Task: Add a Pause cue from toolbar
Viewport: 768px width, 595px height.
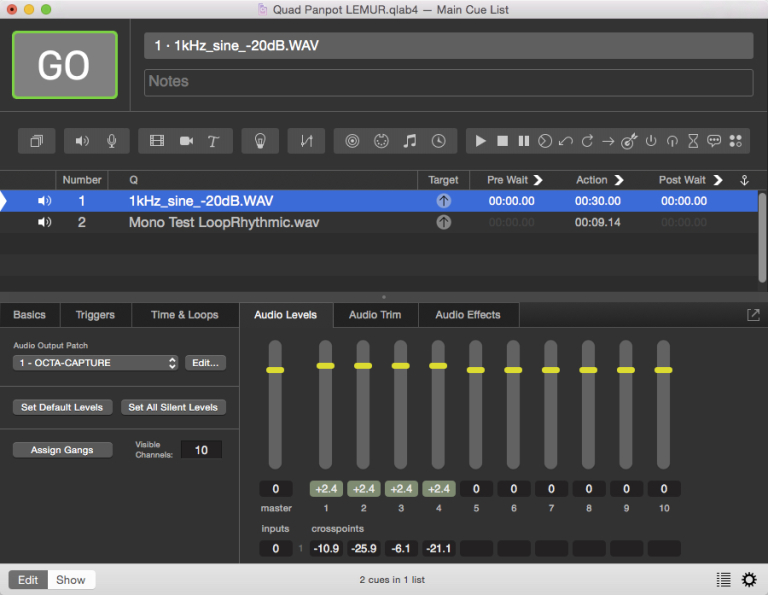Action: [x=524, y=141]
